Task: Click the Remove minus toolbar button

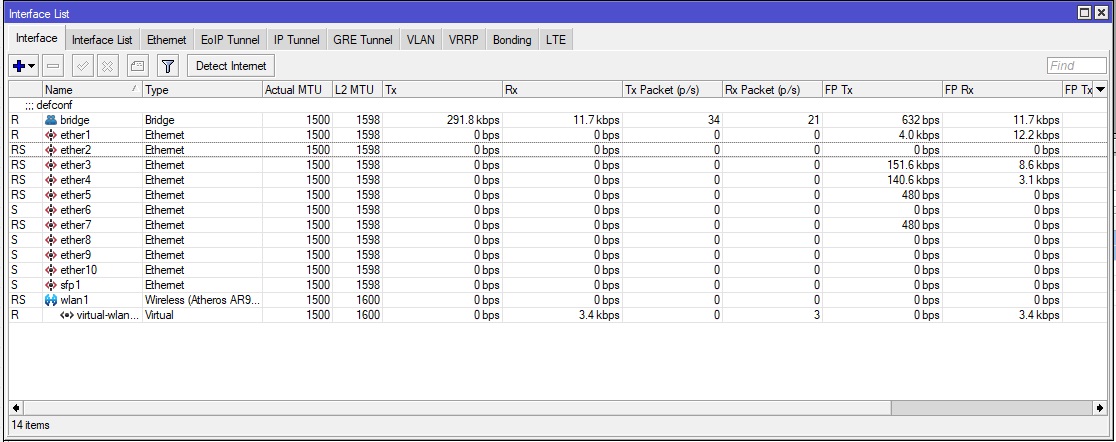Action: point(53,66)
